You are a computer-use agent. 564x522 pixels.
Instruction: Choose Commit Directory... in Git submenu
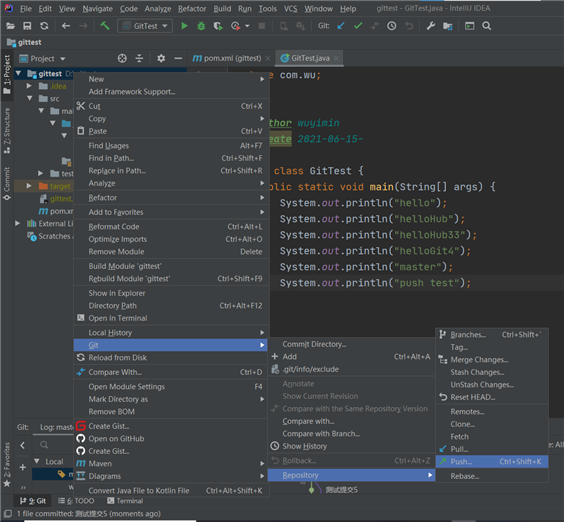(x=351, y=344)
